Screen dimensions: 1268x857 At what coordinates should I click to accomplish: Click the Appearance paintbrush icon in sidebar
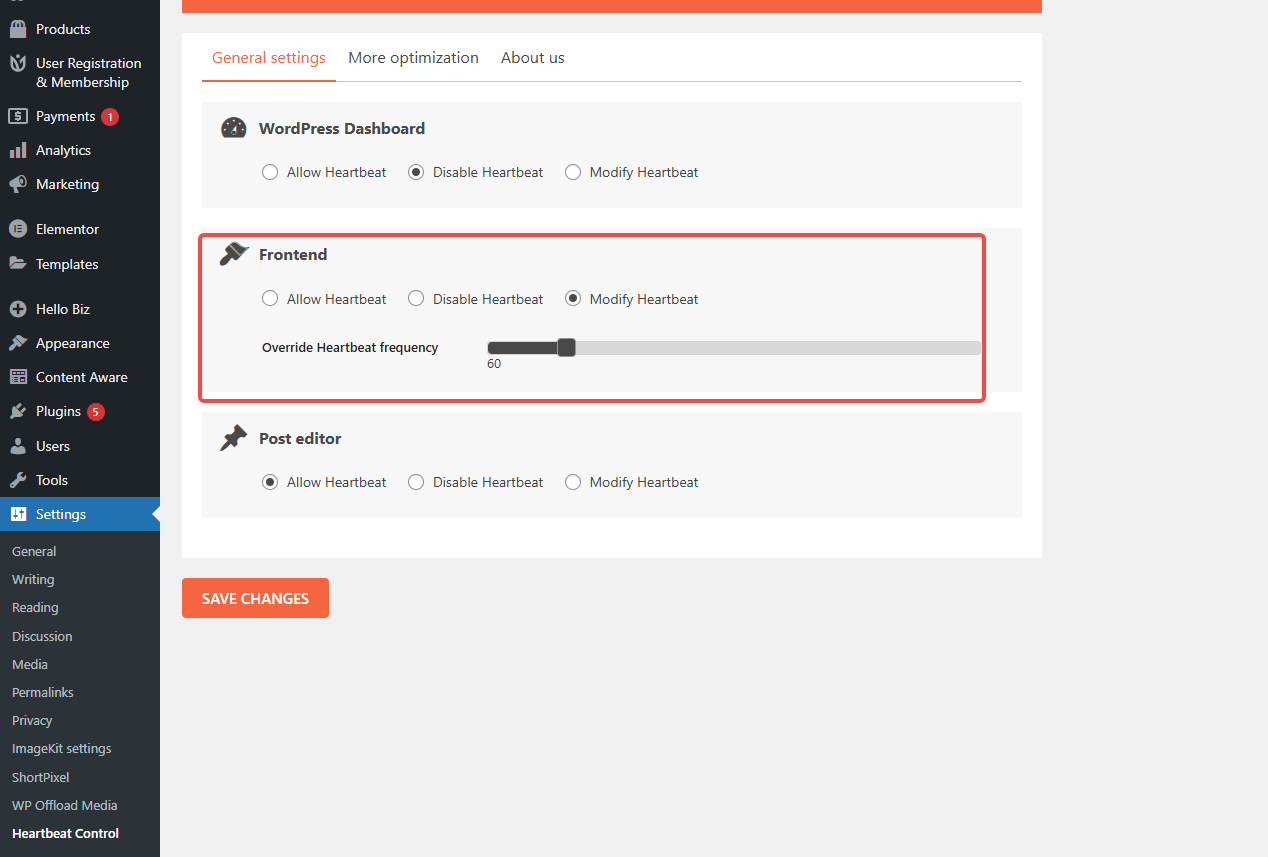click(x=18, y=343)
